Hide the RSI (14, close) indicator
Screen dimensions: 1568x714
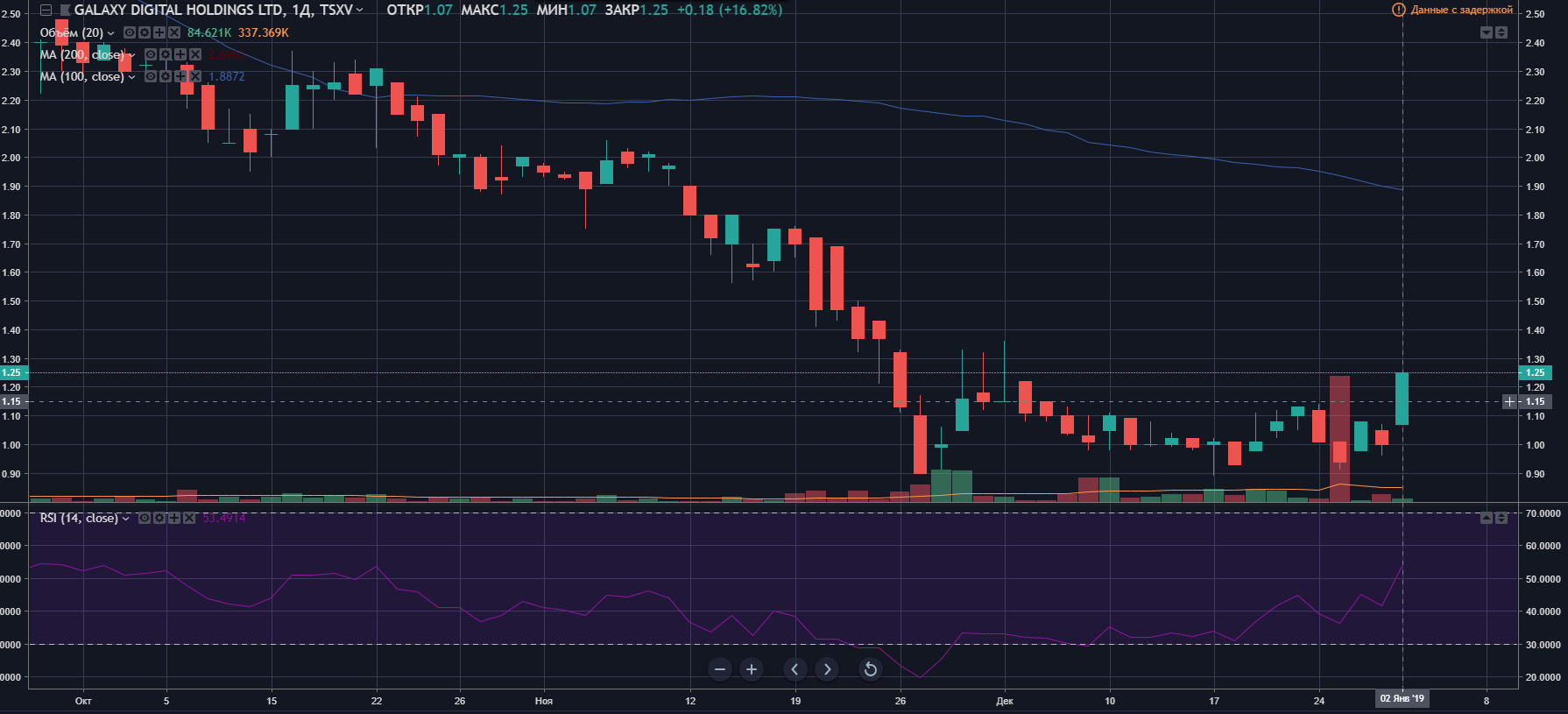(x=145, y=518)
